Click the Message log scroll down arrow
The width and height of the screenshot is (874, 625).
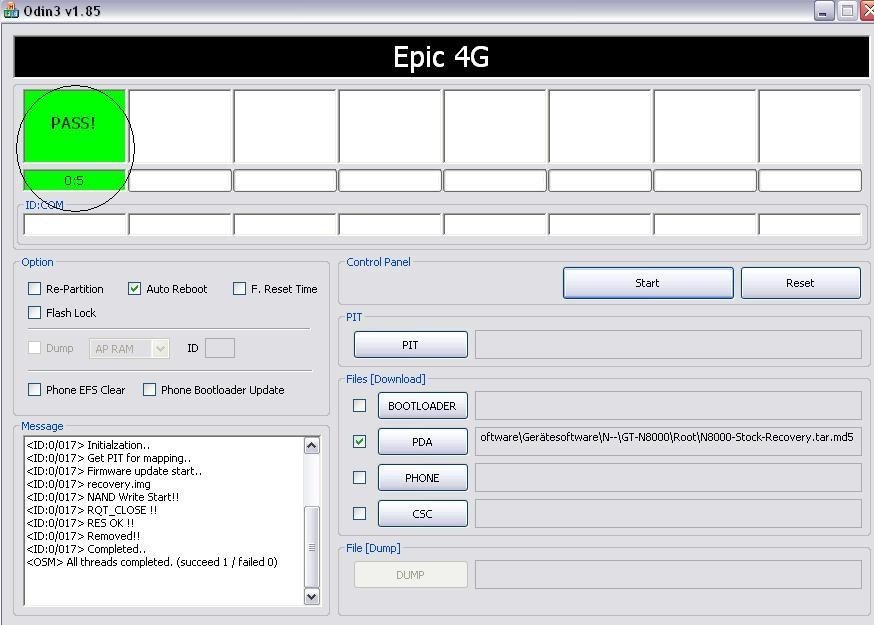[x=312, y=597]
